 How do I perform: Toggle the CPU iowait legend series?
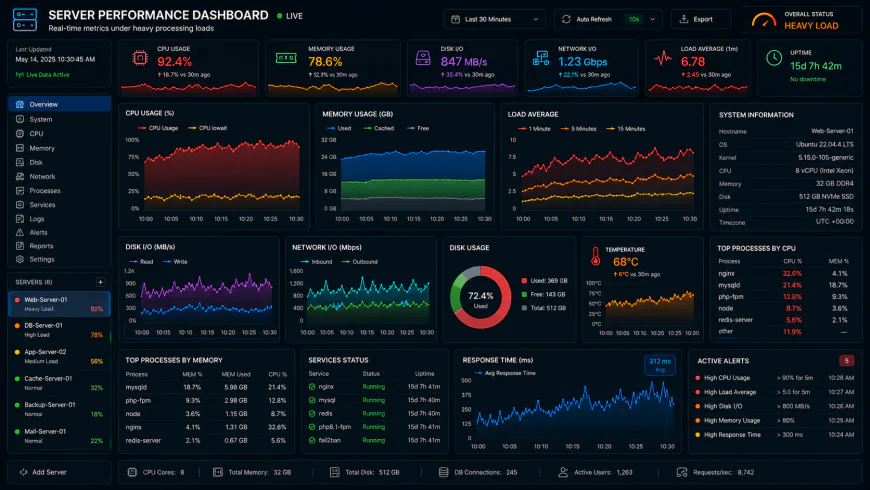[x=208, y=128]
